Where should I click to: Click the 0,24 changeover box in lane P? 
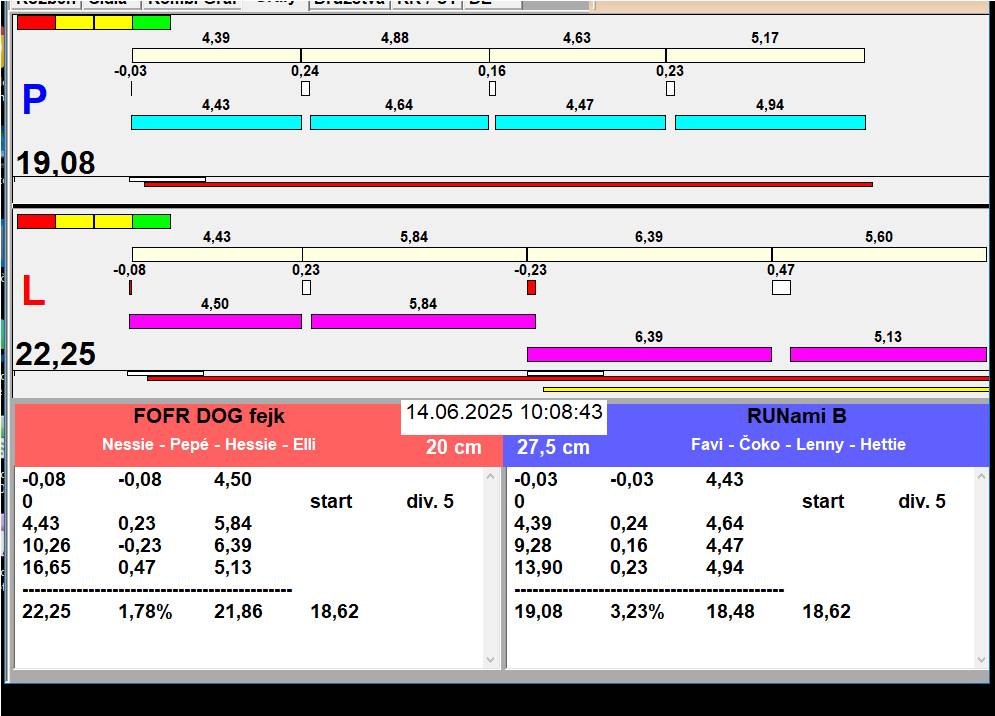coord(305,88)
